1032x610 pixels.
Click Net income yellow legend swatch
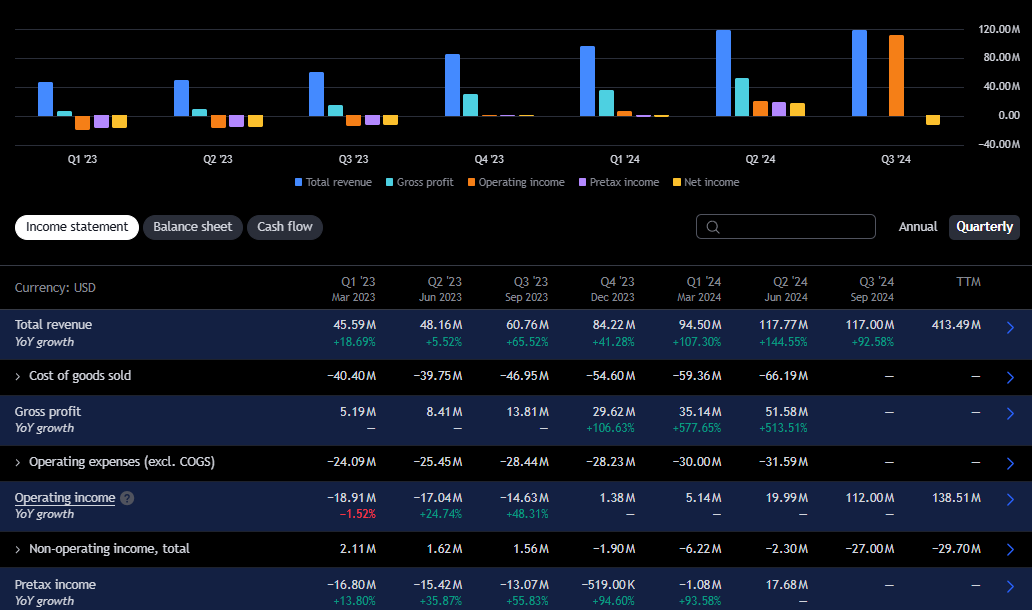(x=677, y=183)
